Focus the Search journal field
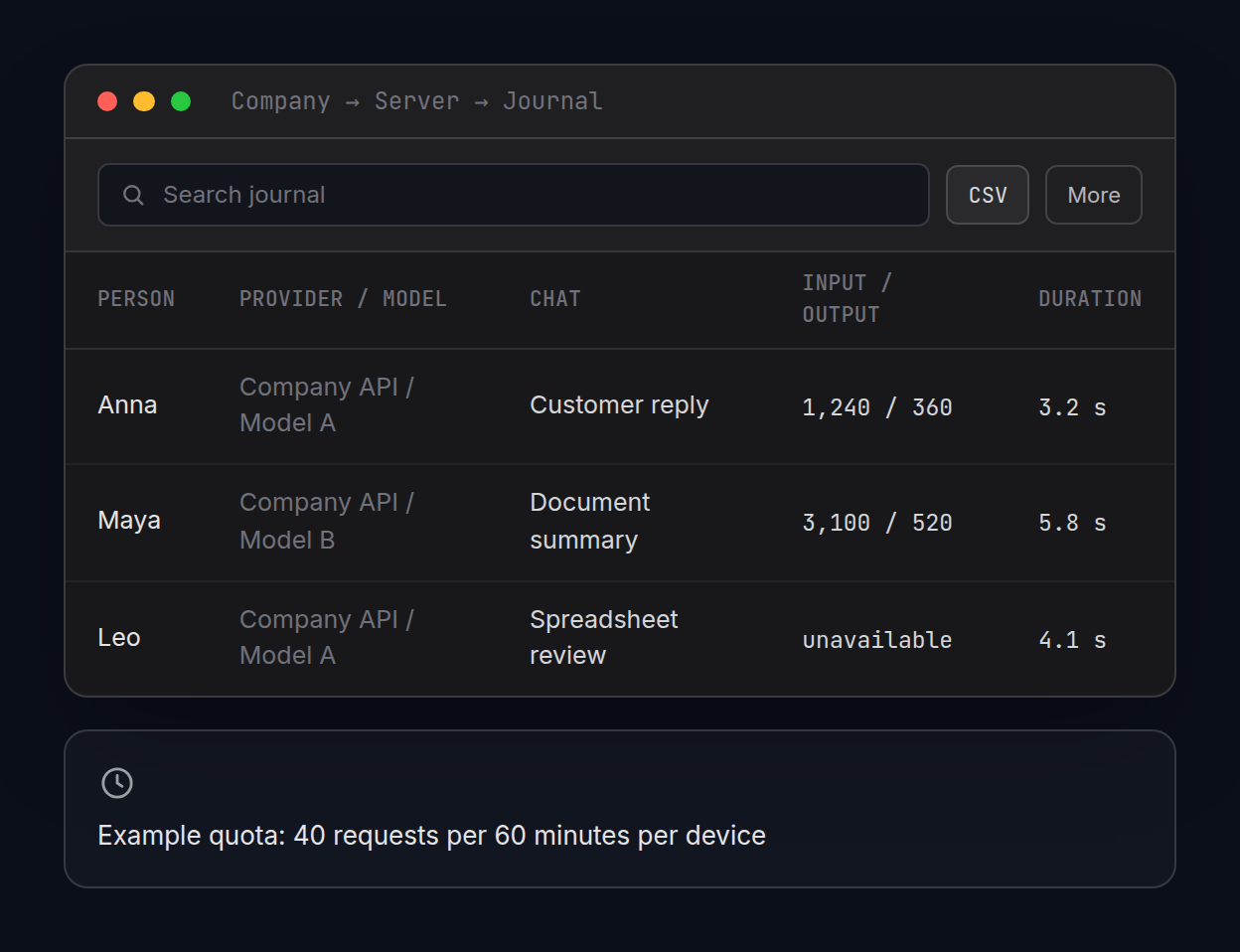 [514, 195]
